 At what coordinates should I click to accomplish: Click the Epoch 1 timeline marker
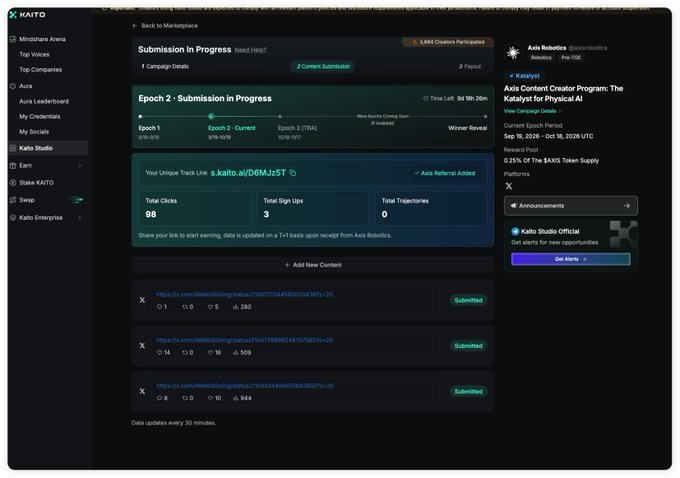[140, 116]
